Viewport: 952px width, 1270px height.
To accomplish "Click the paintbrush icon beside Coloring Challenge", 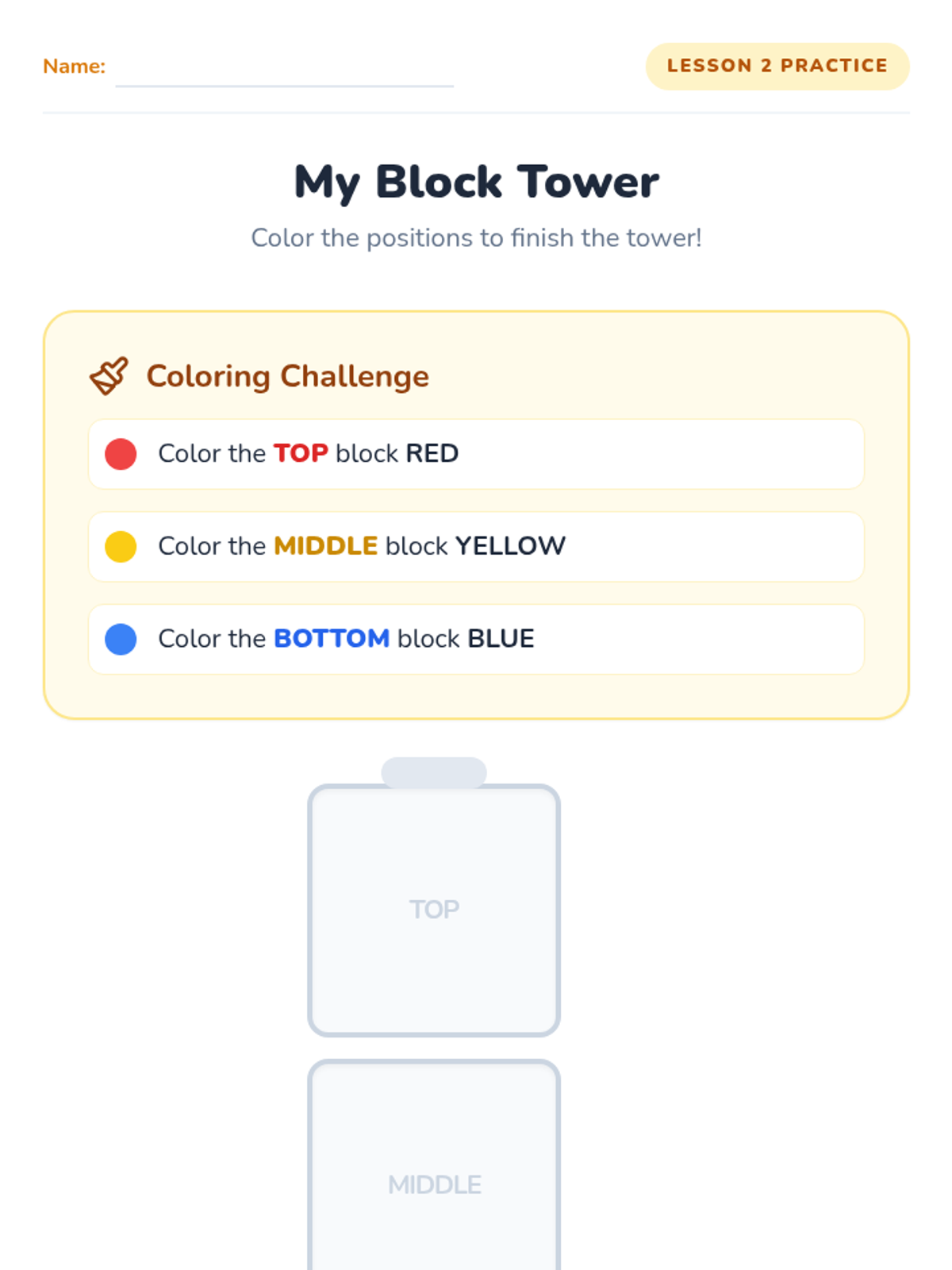I will pyautogui.click(x=109, y=376).
